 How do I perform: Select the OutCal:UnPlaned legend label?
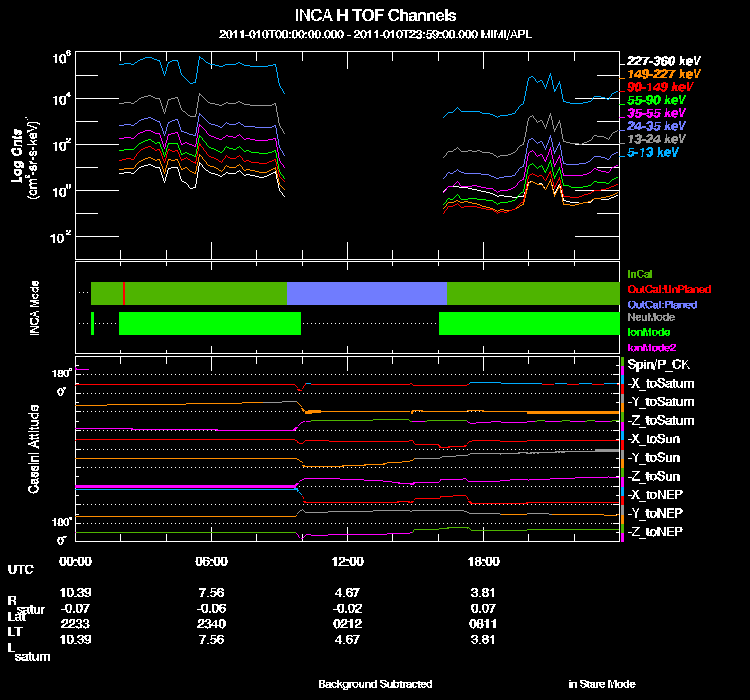669,289
